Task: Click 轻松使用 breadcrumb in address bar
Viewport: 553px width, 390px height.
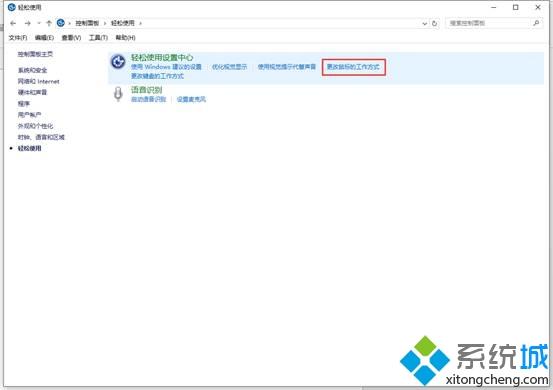Action: click(123, 23)
